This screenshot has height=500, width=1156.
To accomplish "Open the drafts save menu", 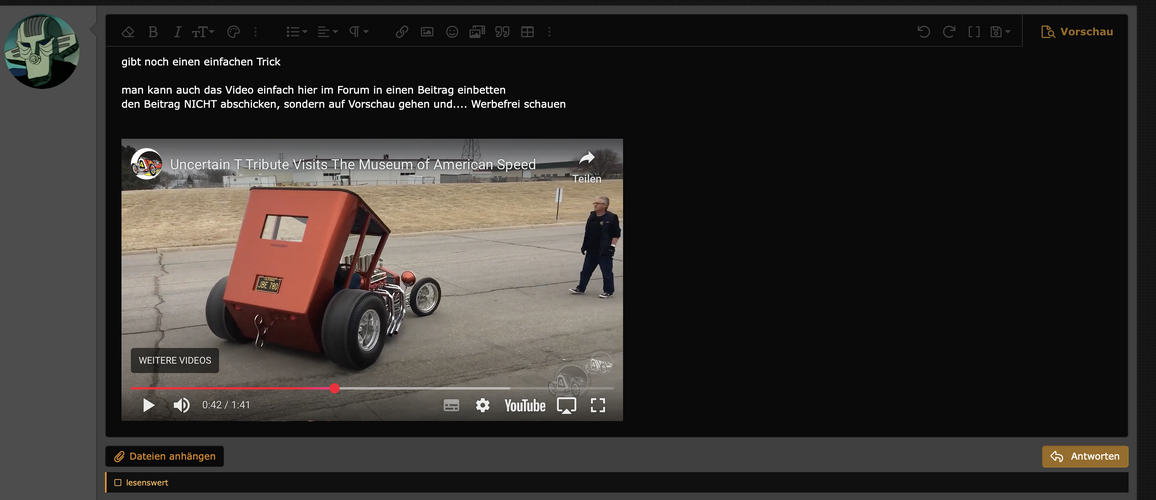I will [999, 32].
